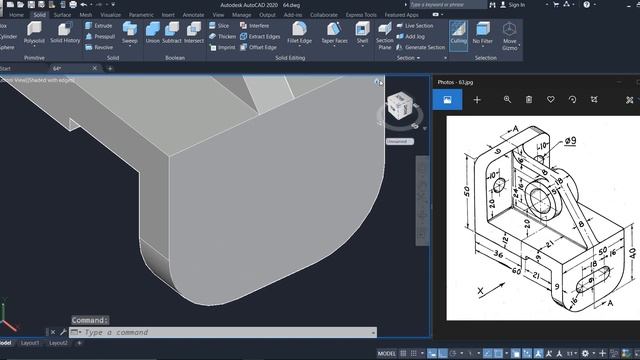This screenshot has width=640, height=360.
Task: Toggle snap mode in status bar
Action: (x=413, y=353)
